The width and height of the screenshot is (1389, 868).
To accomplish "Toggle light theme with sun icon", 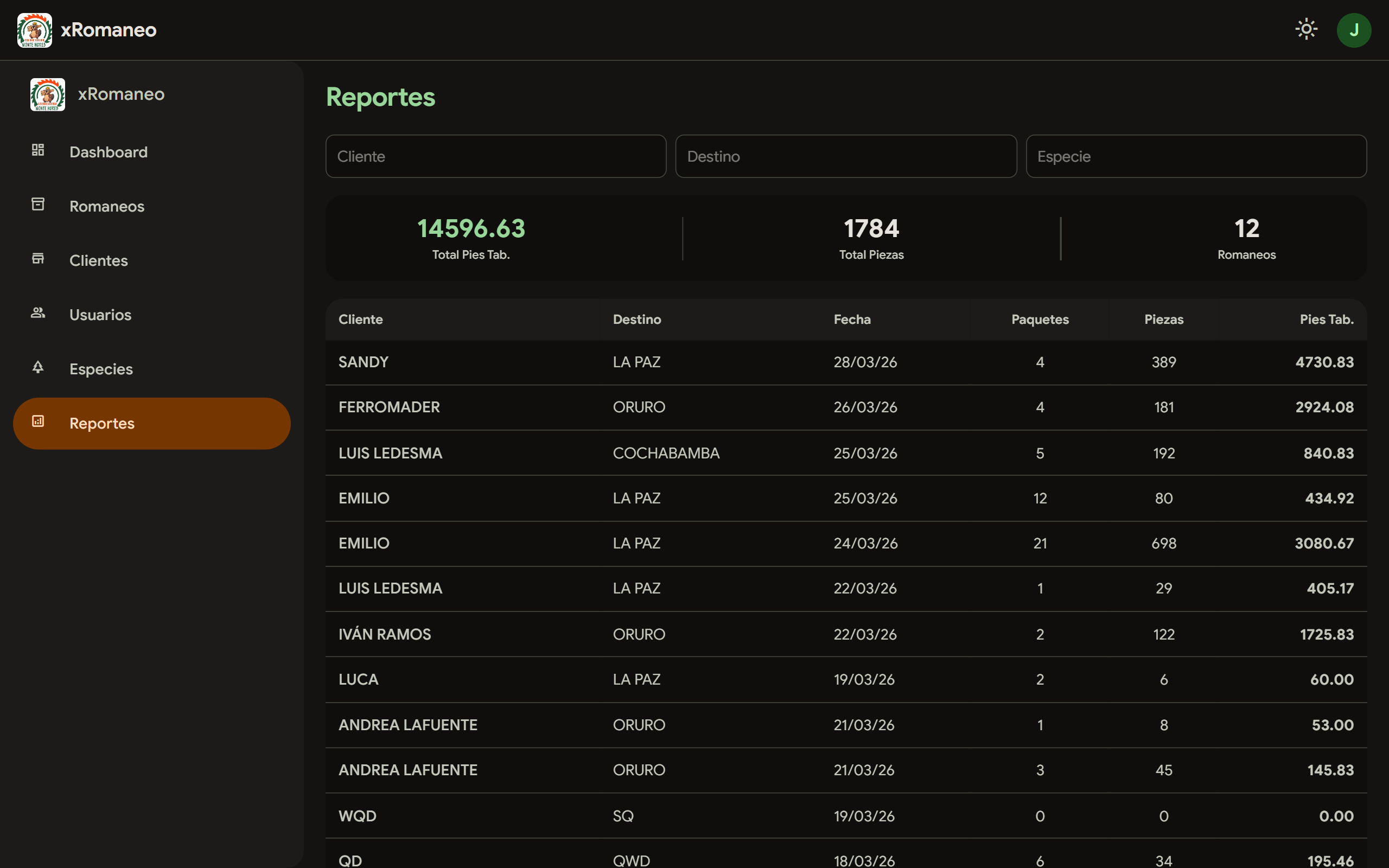I will coord(1306,29).
